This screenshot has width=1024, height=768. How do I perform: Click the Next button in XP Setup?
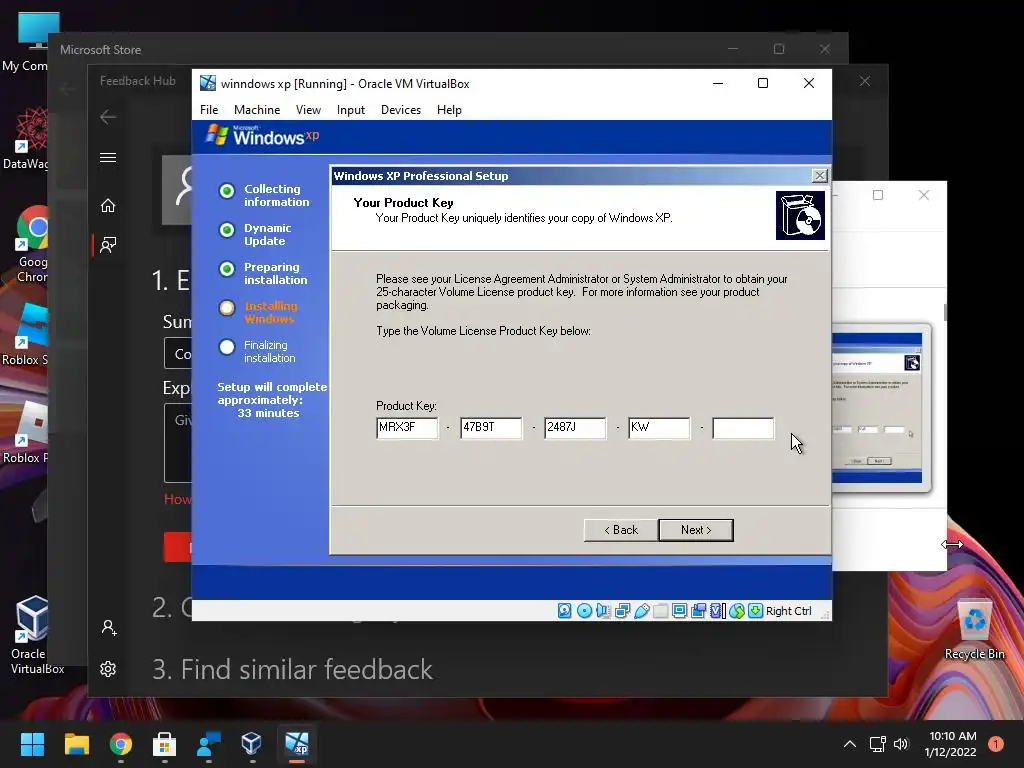[x=696, y=530]
